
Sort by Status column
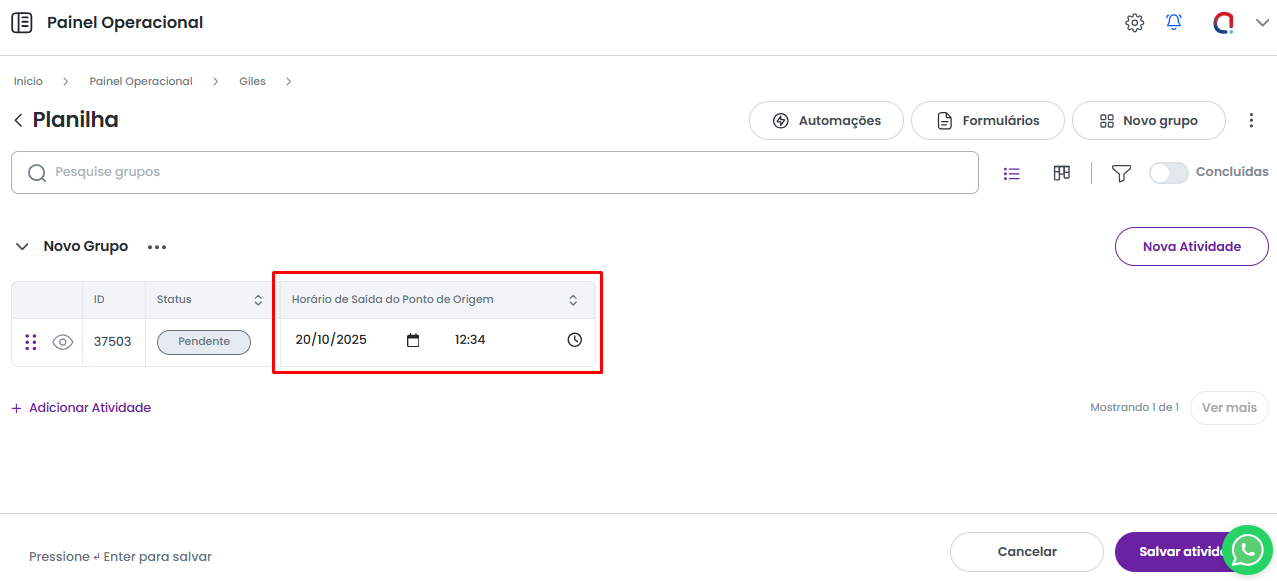tap(257, 299)
